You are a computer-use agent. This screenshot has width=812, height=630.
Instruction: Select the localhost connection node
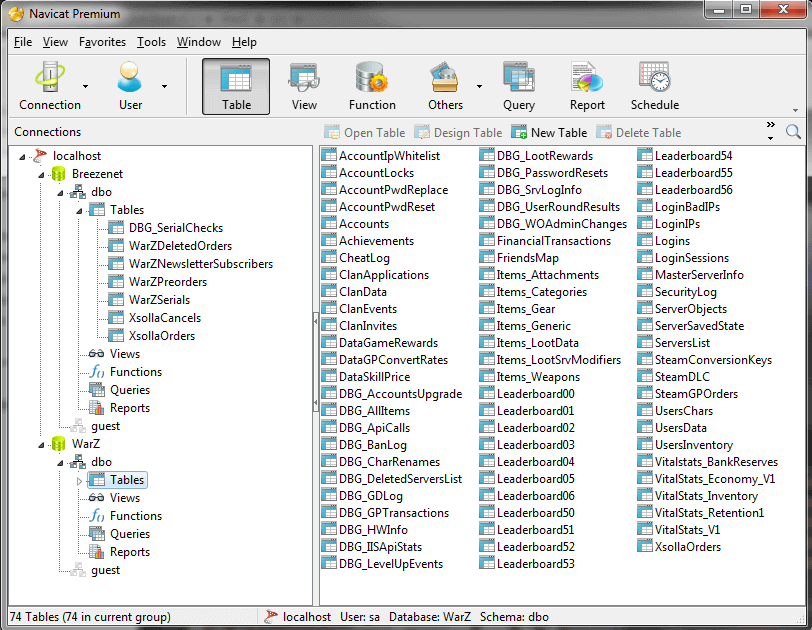(x=77, y=156)
